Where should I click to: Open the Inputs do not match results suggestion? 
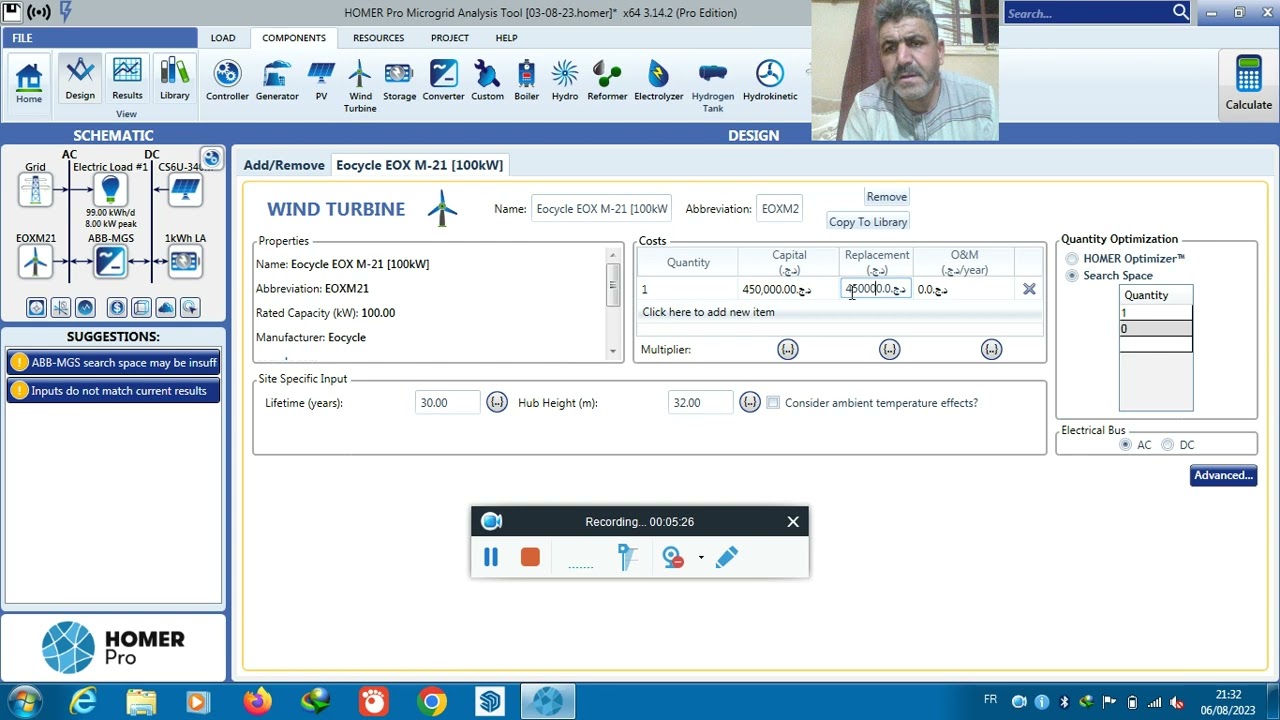click(x=114, y=391)
